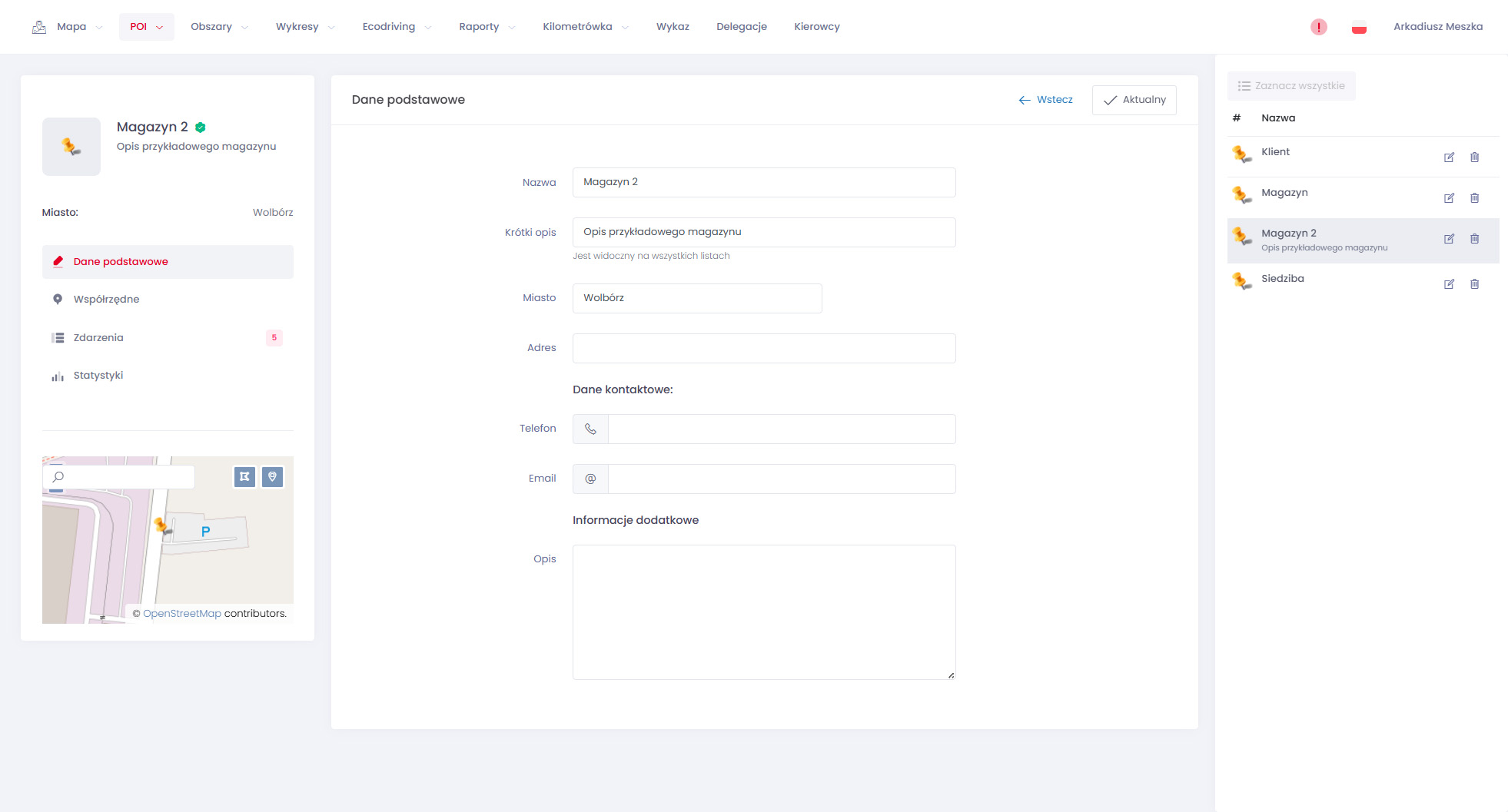Open the OpenStreetMap attribution link
Screen dimensions: 1508x812
point(182,614)
